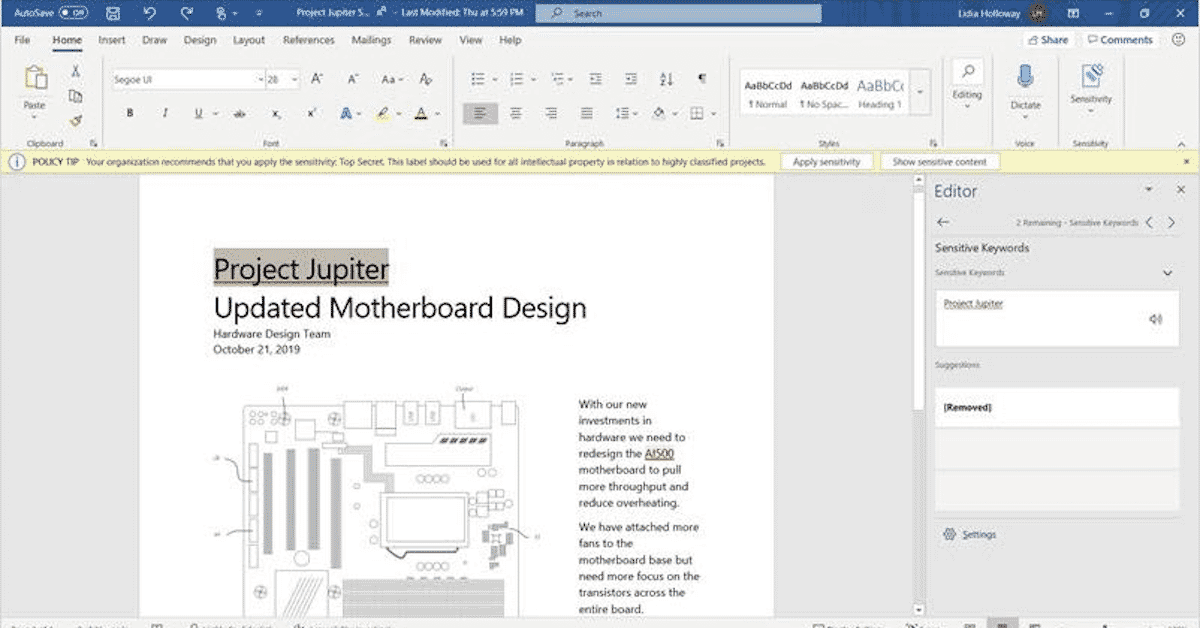Toggle Italic formatting
Screen dimensions: 1200x628
point(165,114)
